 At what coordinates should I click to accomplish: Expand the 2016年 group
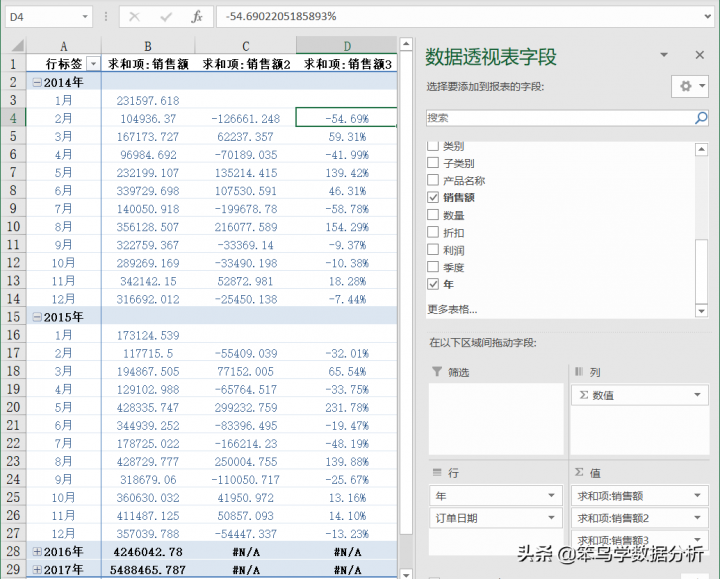pyautogui.click(x=37, y=551)
